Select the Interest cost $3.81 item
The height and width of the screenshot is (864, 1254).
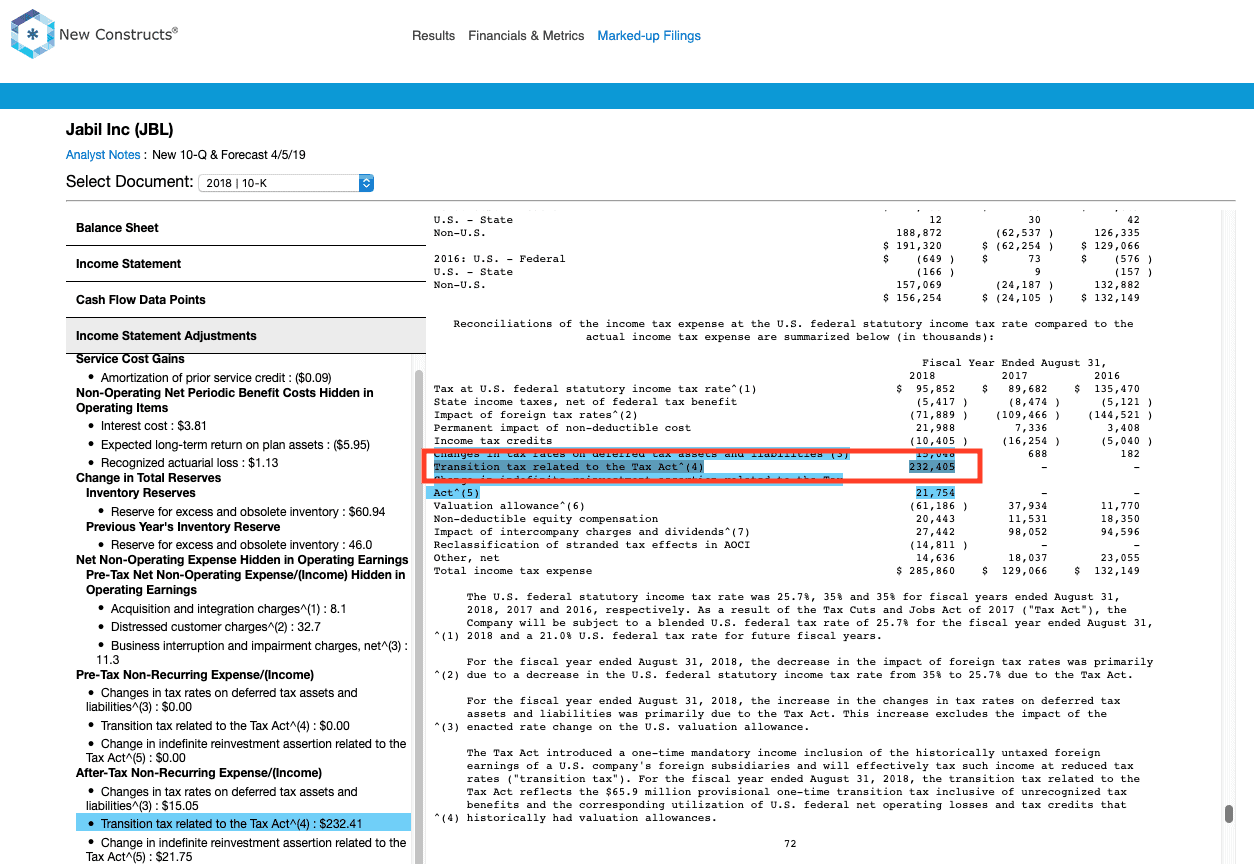coord(154,426)
